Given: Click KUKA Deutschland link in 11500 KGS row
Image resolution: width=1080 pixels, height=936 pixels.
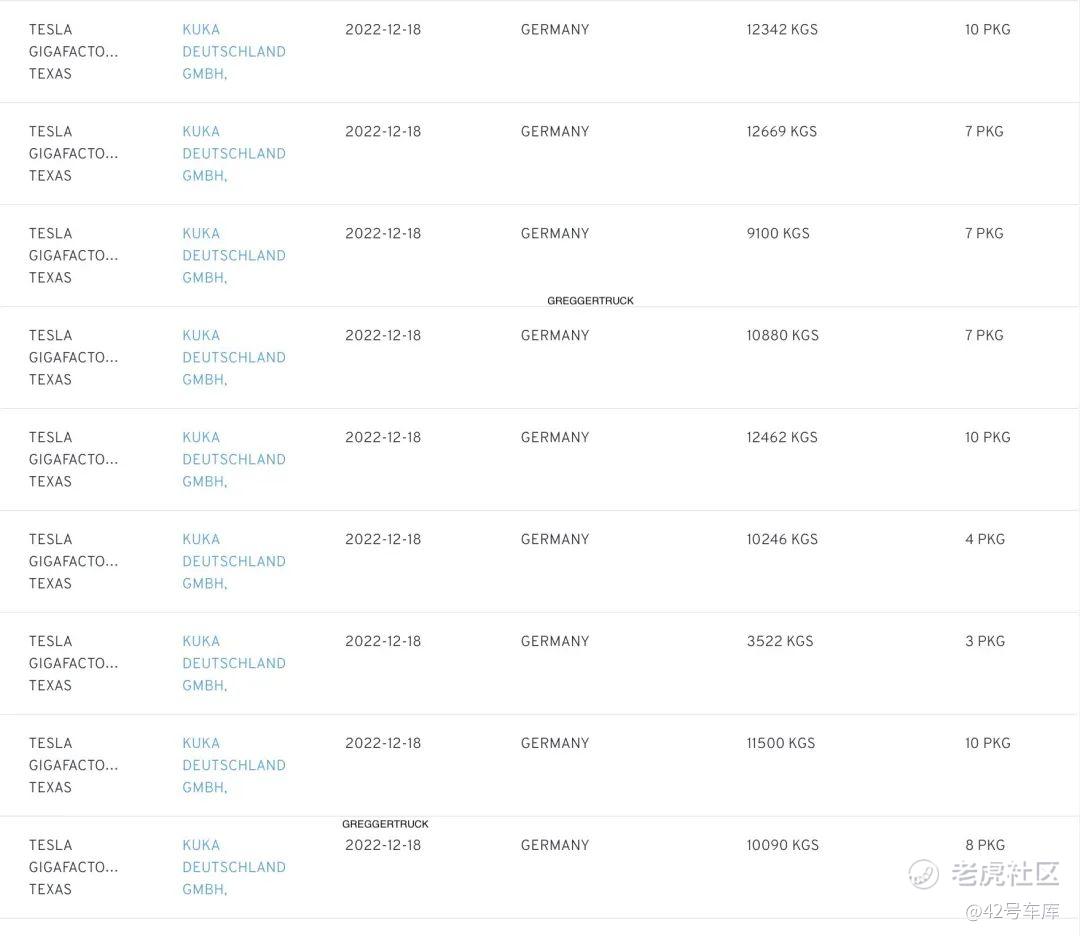Looking at the screenshot, I should (233, 766).
